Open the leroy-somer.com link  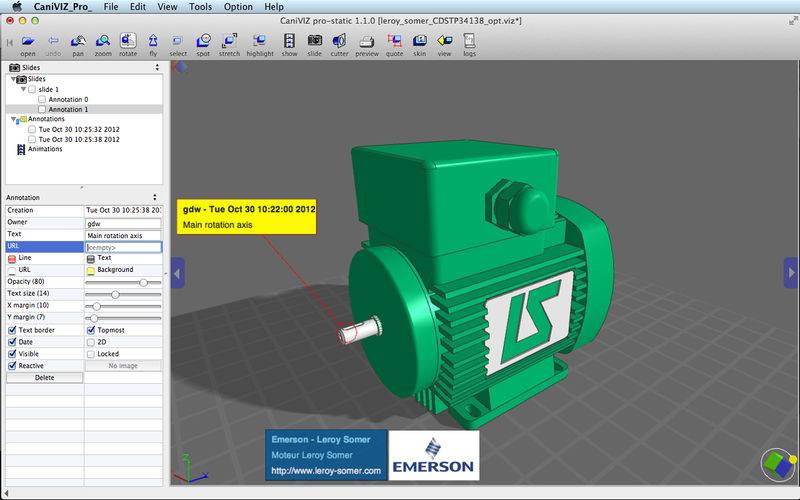pos(326,470)
